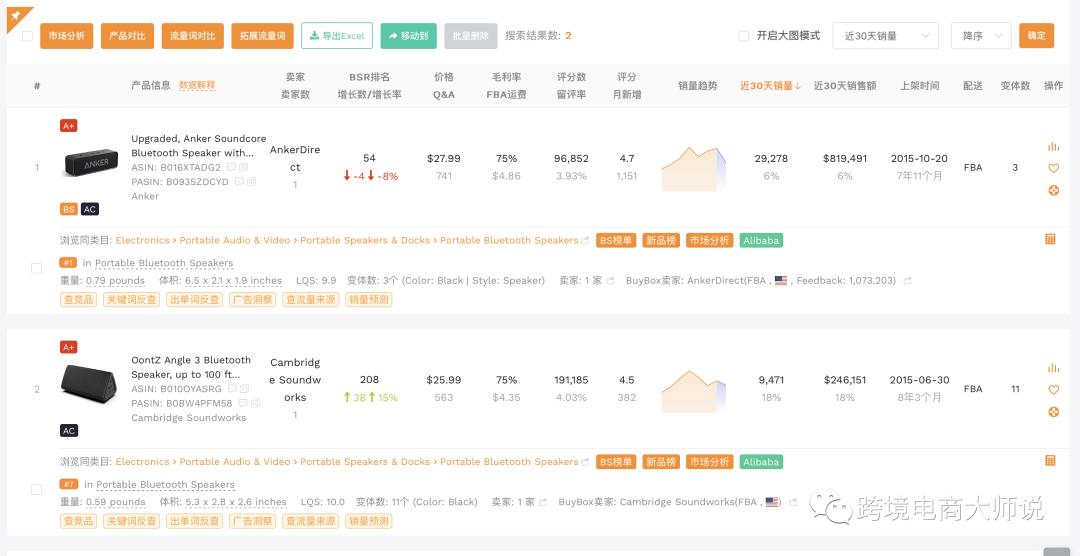Open Portable Bluetooth Speakers category link in Anker row
This screenshot has width=1080, height=556.
[x=509, y=240]
